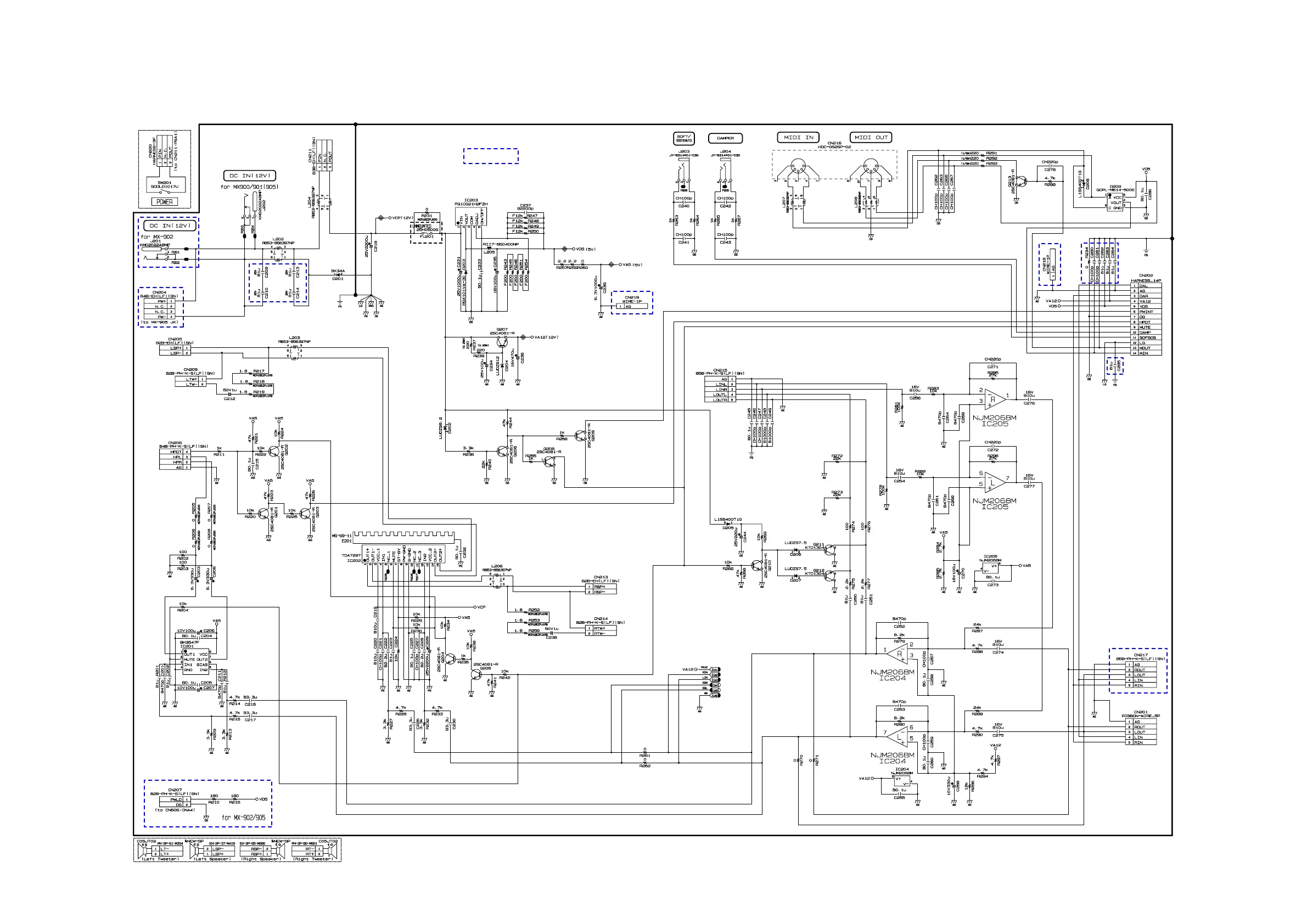Image resolution: width=1307 pixels, height=924 pixels.
Task: Select the Left Tweeter speaker symbol
Action: [x=143, y=852]
